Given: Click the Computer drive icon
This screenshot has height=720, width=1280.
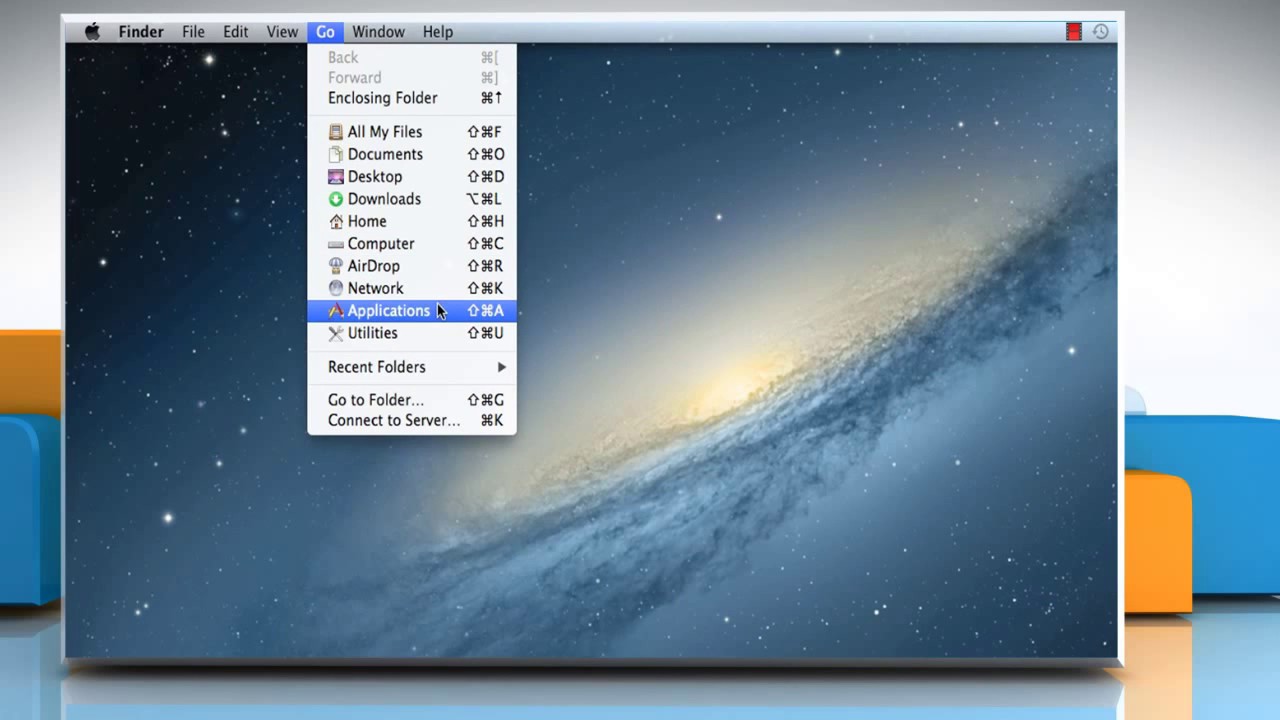Looking at the screenshot, I should tap(336, 244).
